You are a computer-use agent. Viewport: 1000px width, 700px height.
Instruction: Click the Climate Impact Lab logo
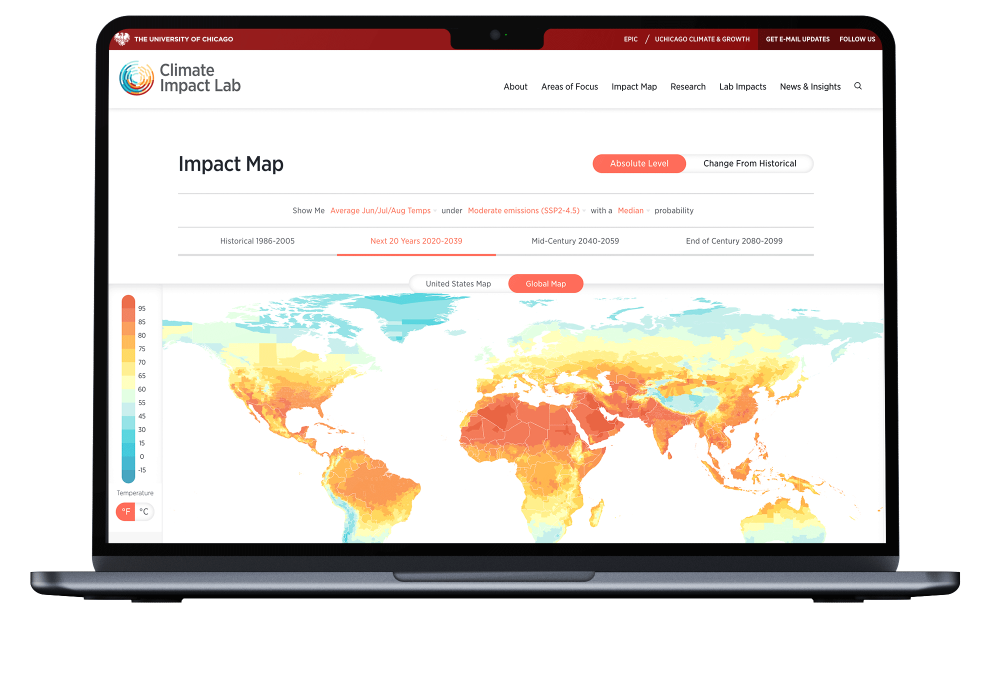click(180, 78)
